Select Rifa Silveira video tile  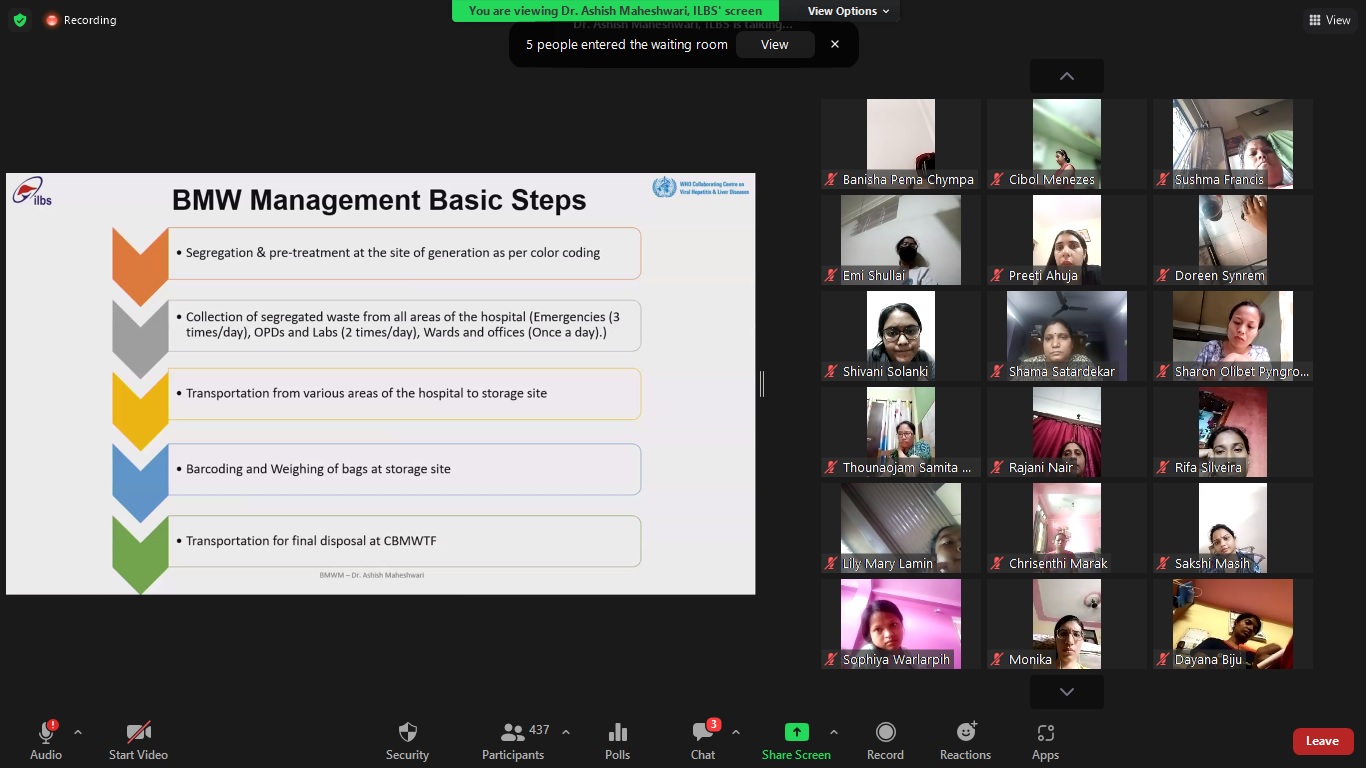point(1233,432)
